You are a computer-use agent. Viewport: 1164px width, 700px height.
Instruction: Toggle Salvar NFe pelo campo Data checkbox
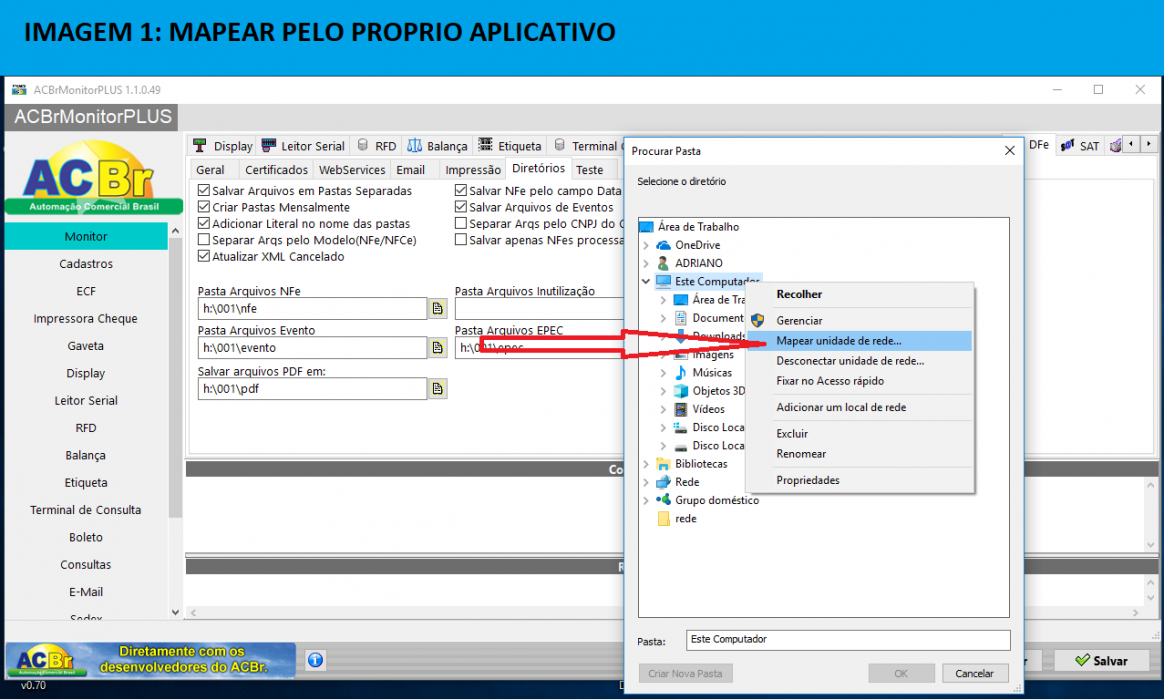click(x=460, y=191)
